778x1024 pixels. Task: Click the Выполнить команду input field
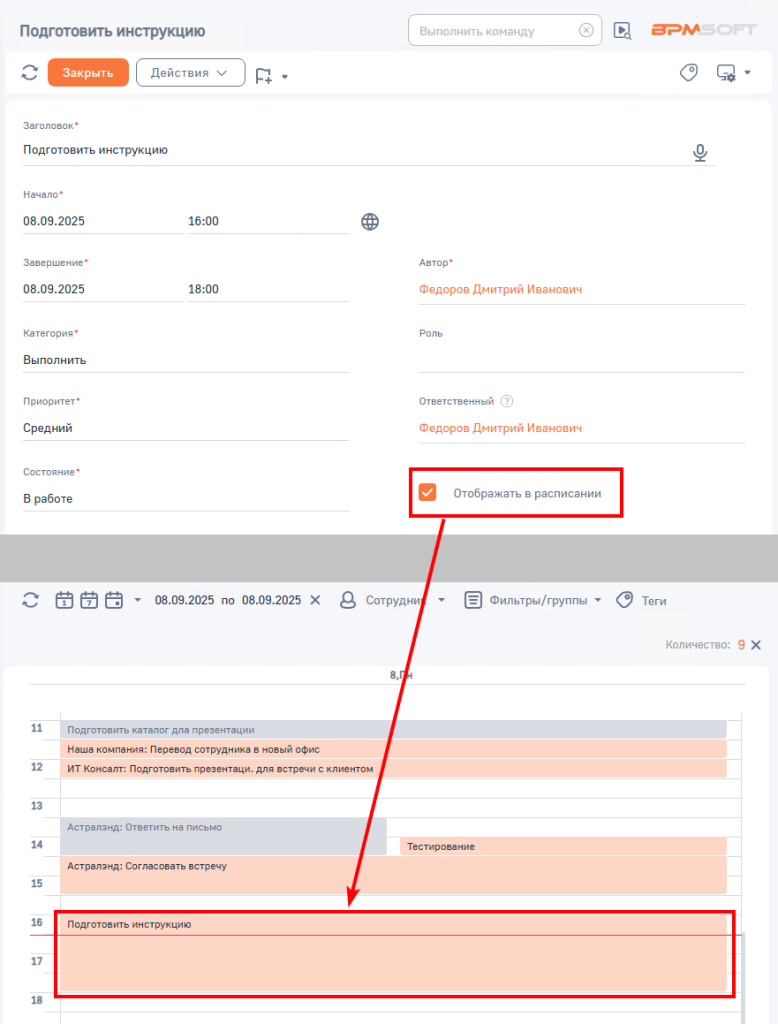[495, 31]
